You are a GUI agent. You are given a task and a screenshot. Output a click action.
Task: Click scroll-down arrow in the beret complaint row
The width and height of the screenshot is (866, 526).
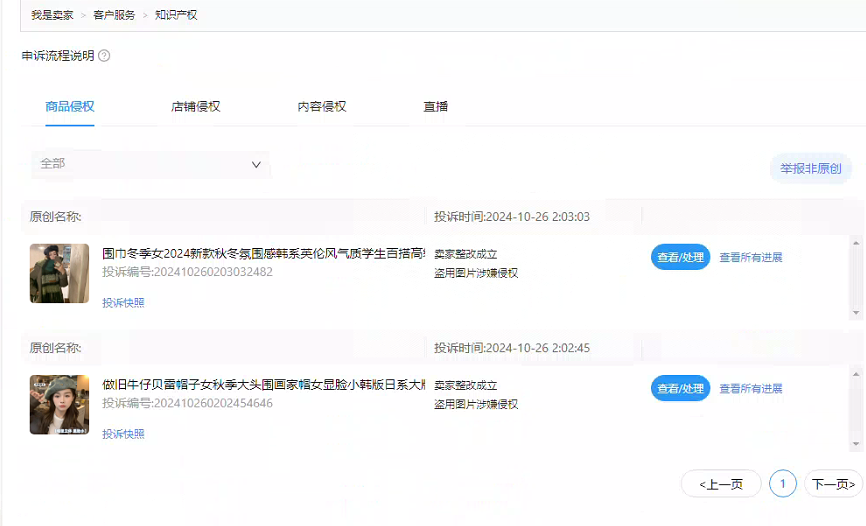[856, 445]
